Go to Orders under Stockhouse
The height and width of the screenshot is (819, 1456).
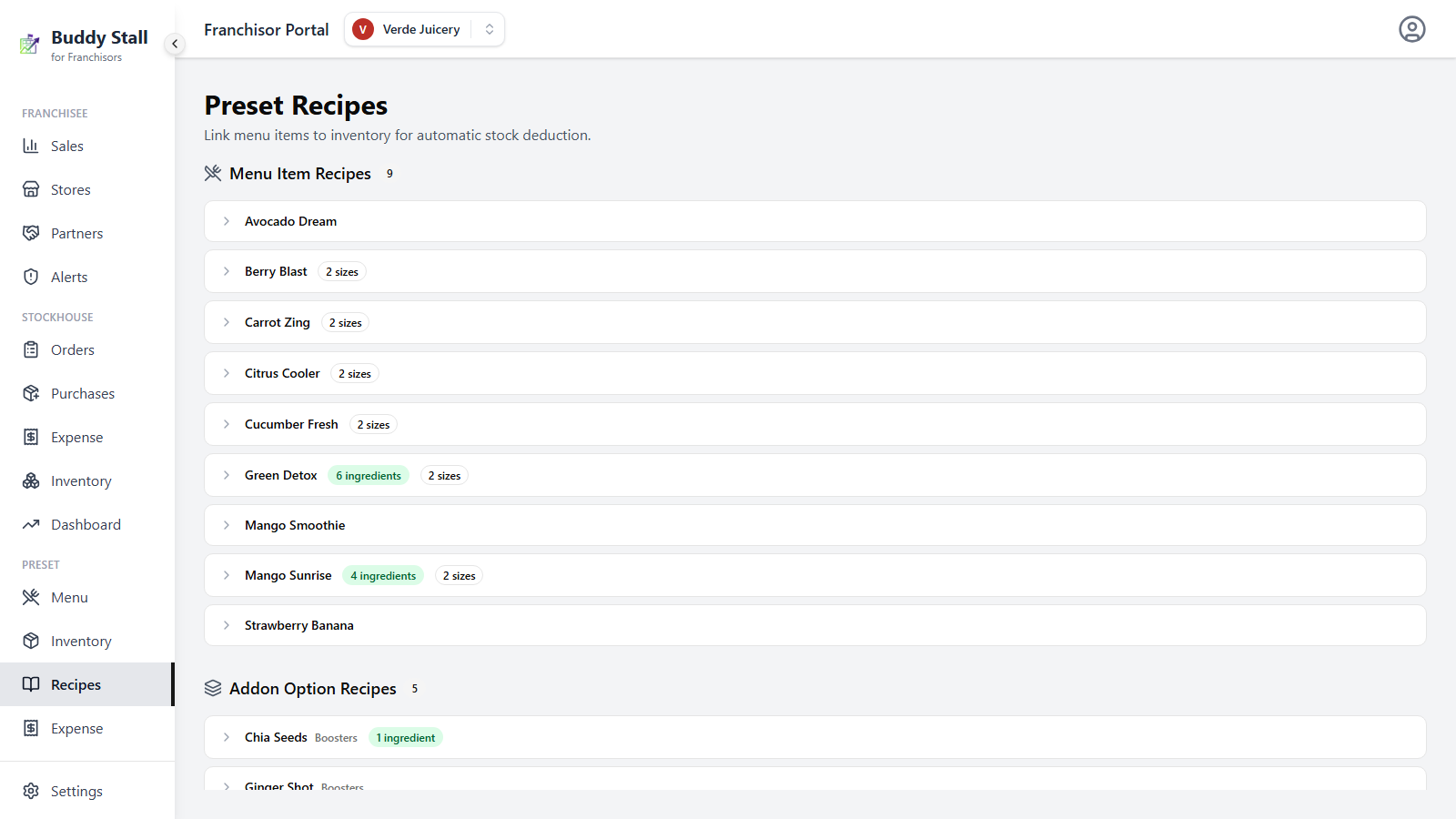[x=87, y=349]
